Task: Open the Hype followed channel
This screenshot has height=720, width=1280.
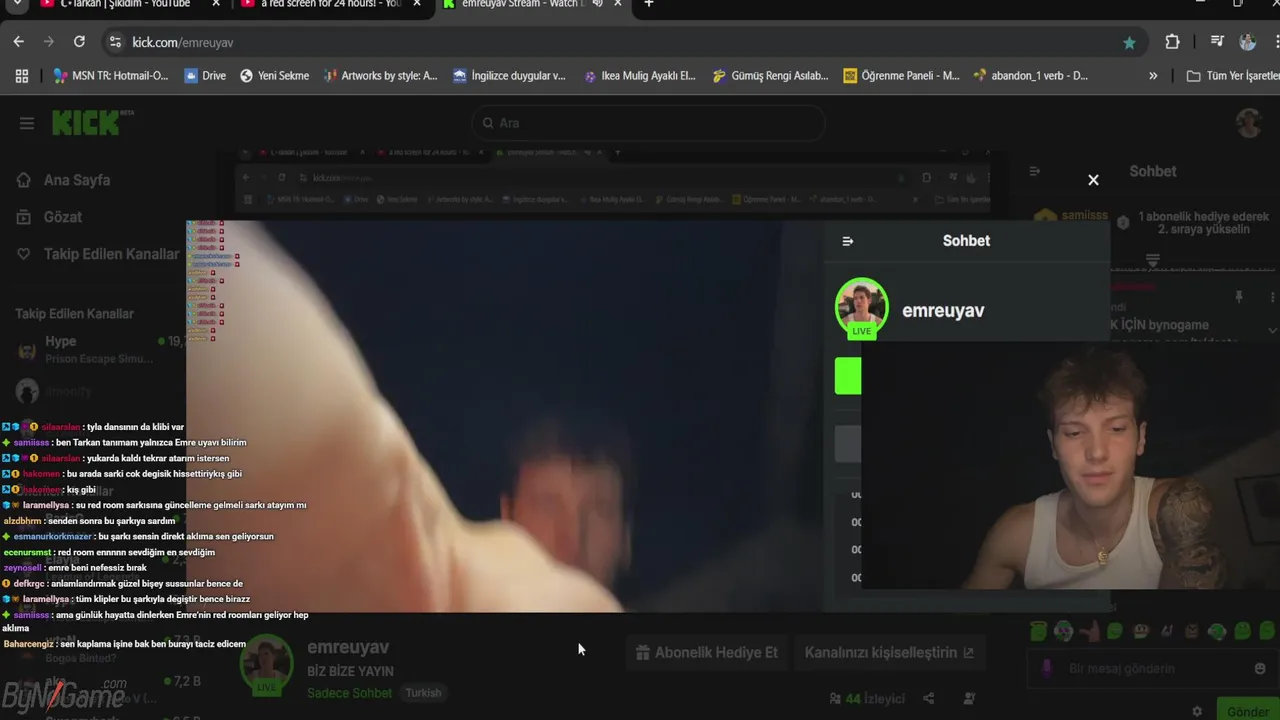Action: point(98,349)
